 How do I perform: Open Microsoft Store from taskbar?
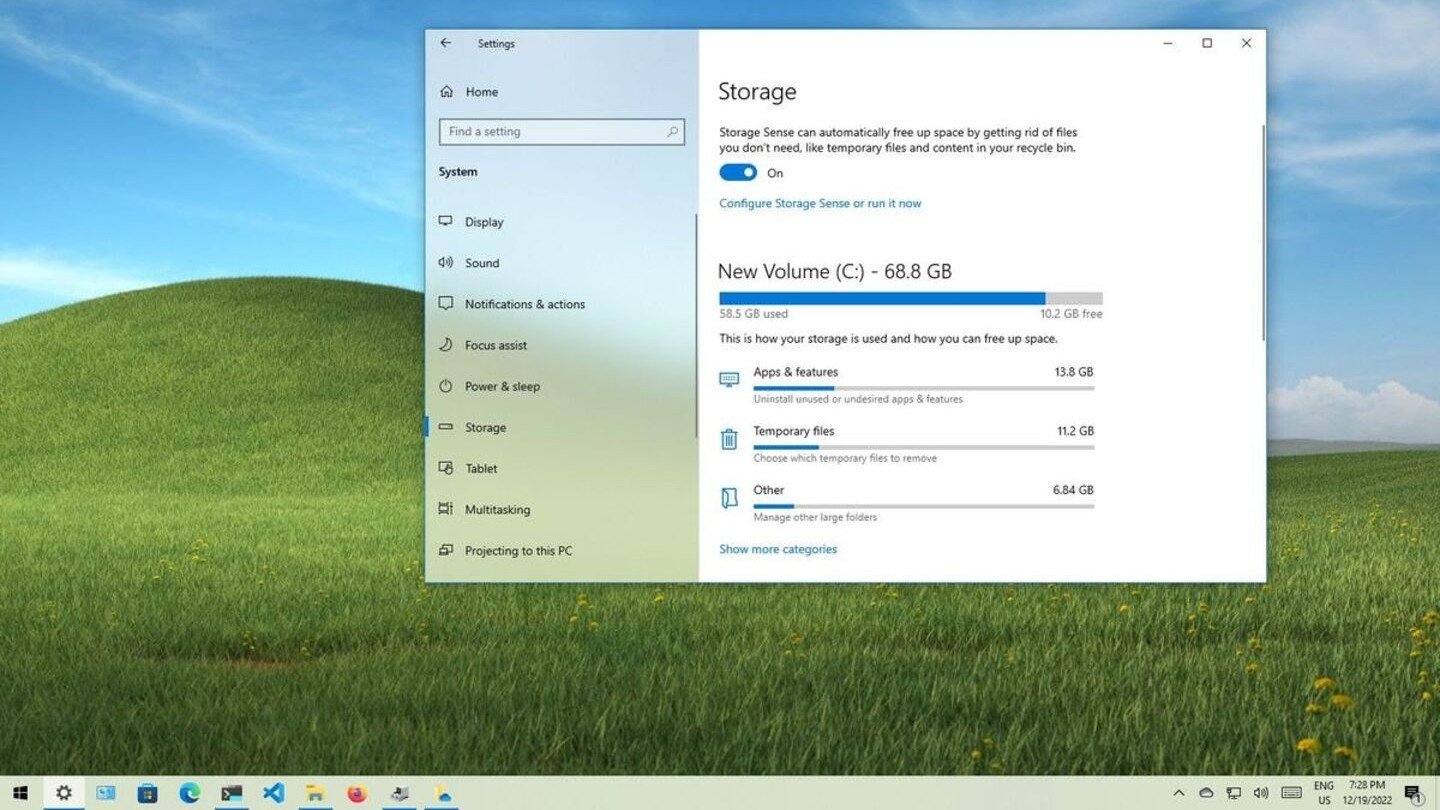(147, 793)
